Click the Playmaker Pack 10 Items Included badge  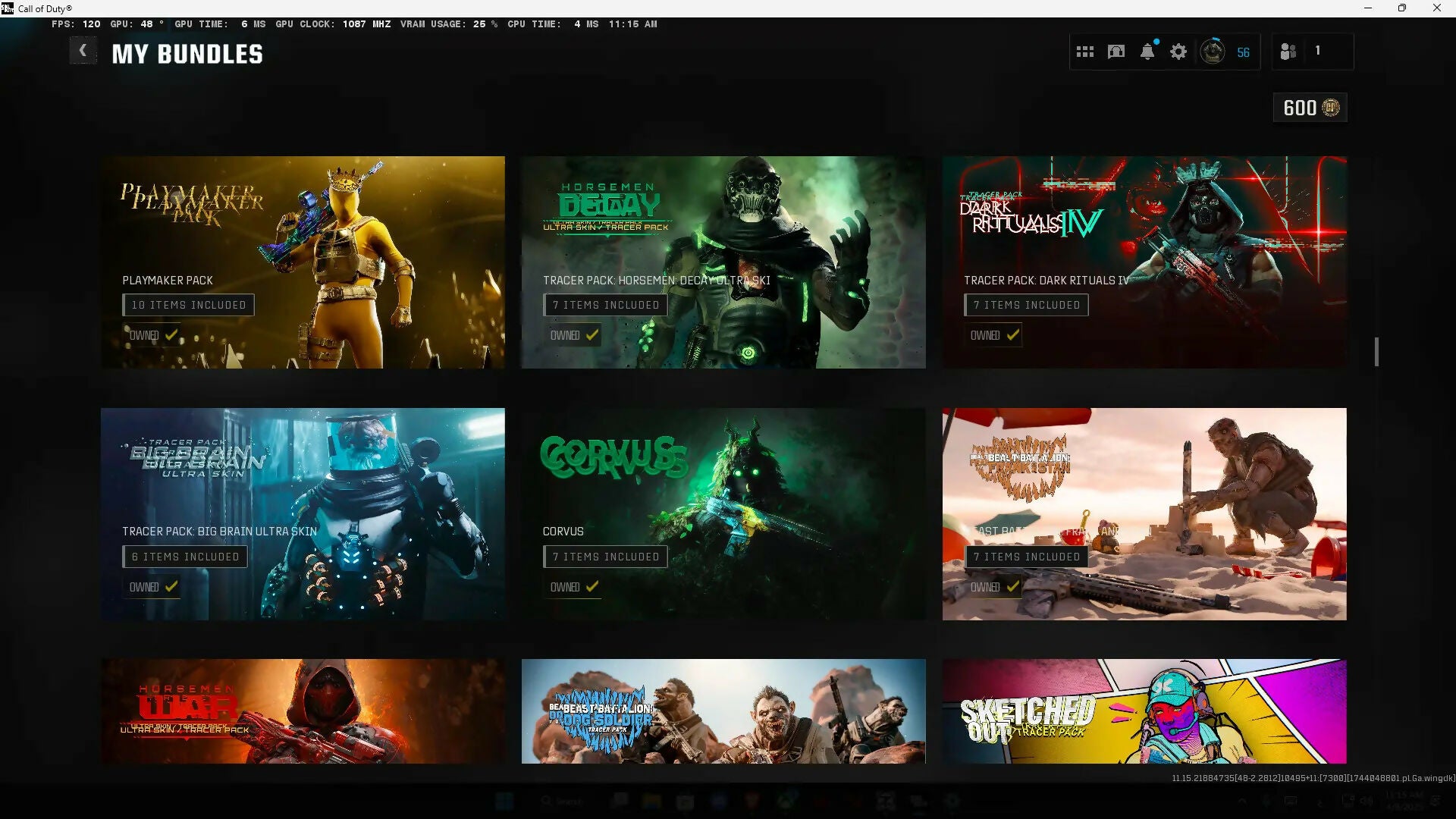(188, 305)
